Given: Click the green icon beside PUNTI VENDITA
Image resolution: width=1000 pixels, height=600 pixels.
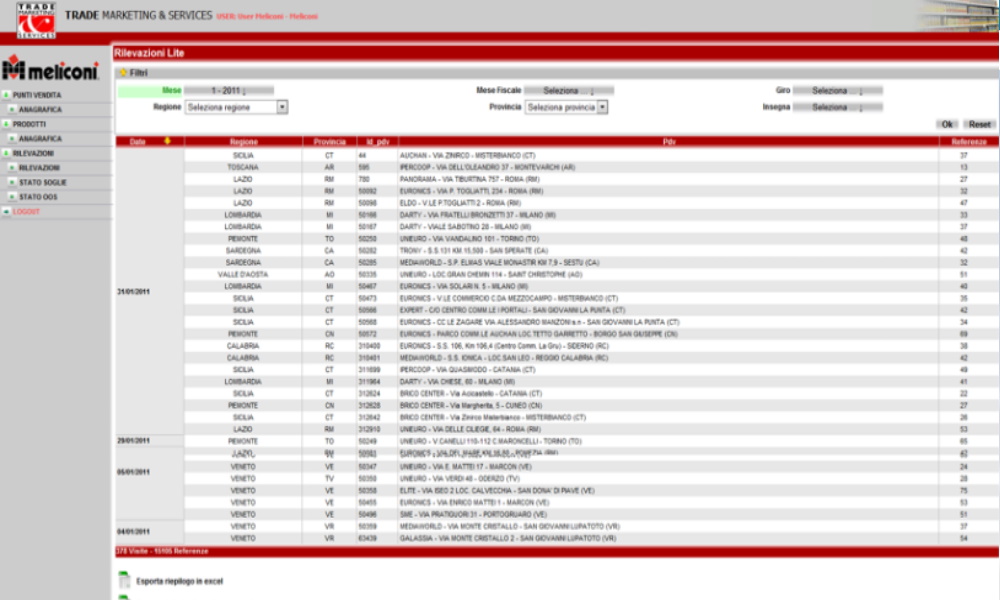Looking at the screenshot, I should (x=6, y=95).
